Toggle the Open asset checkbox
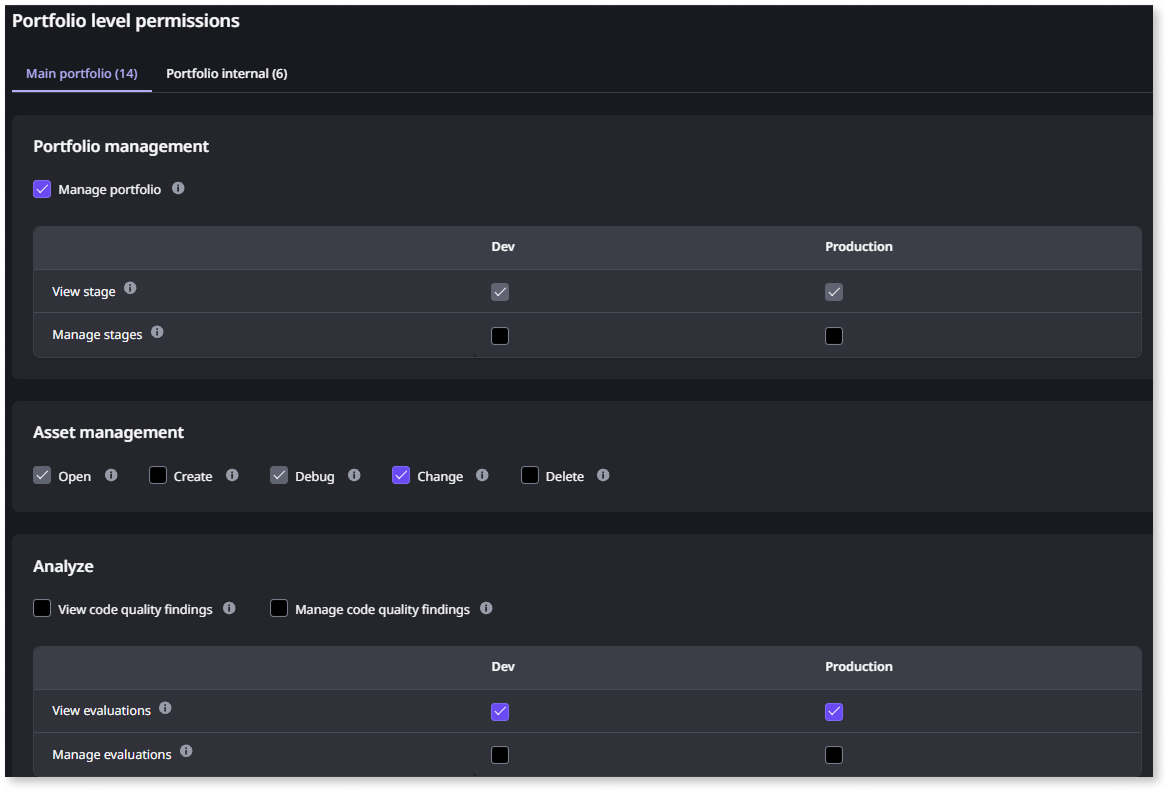Screen dimensions: 1168x792 (42, 475)
